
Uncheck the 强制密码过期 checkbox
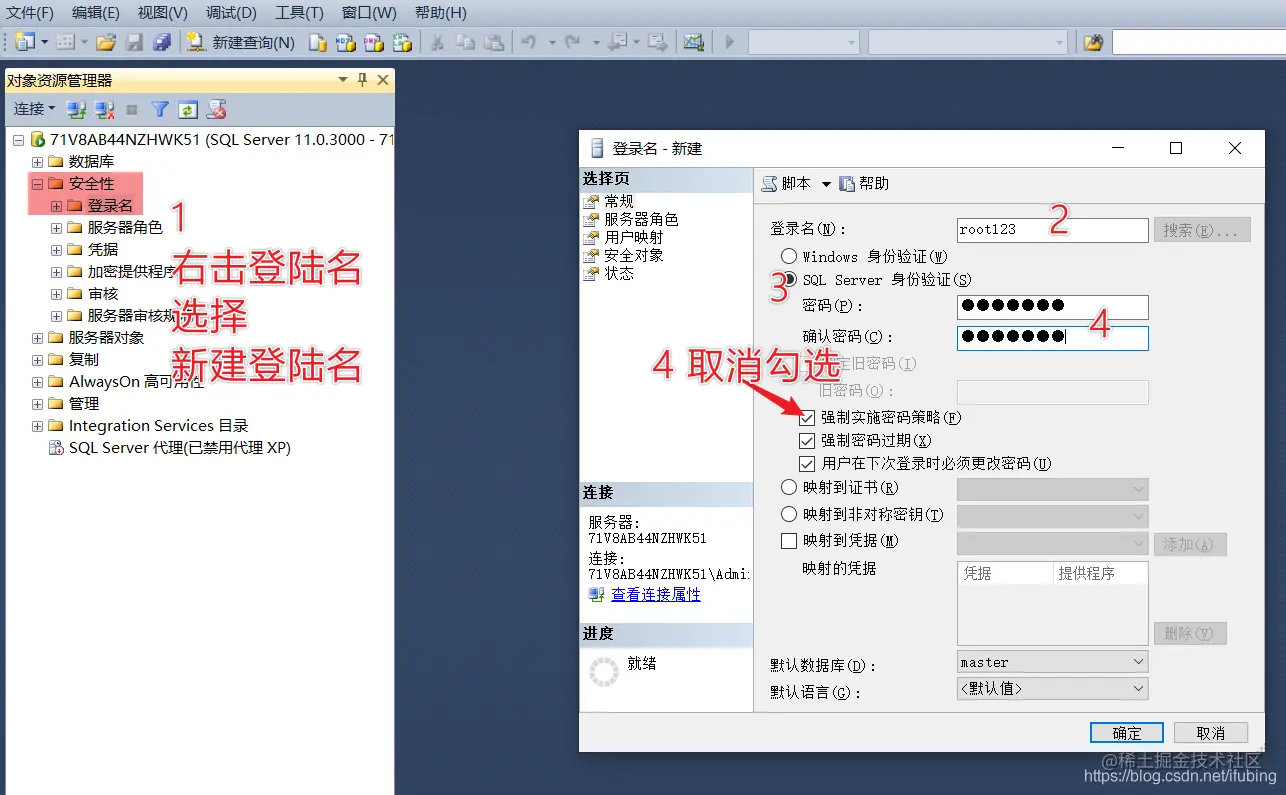pos(807,440)
